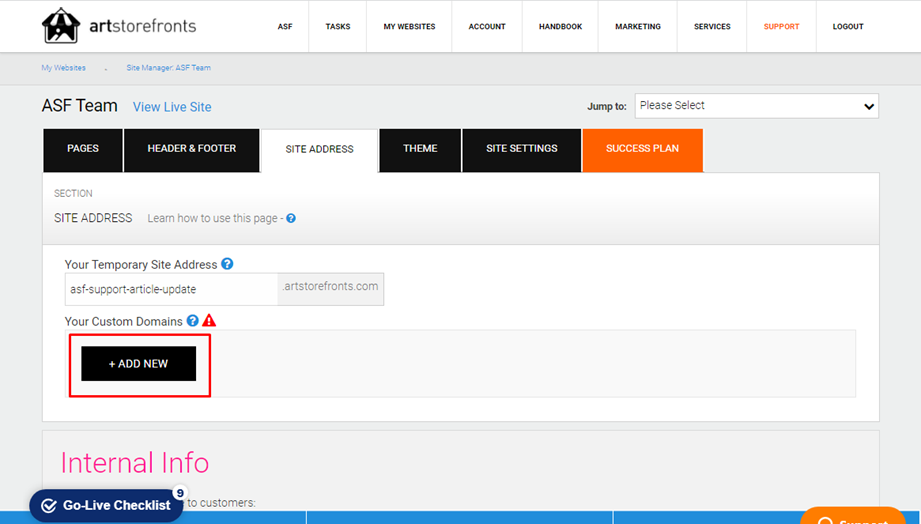Click the + ADD NEW custom domain button
This screenshot has width=921, height=524.
(x=139, y=364)
